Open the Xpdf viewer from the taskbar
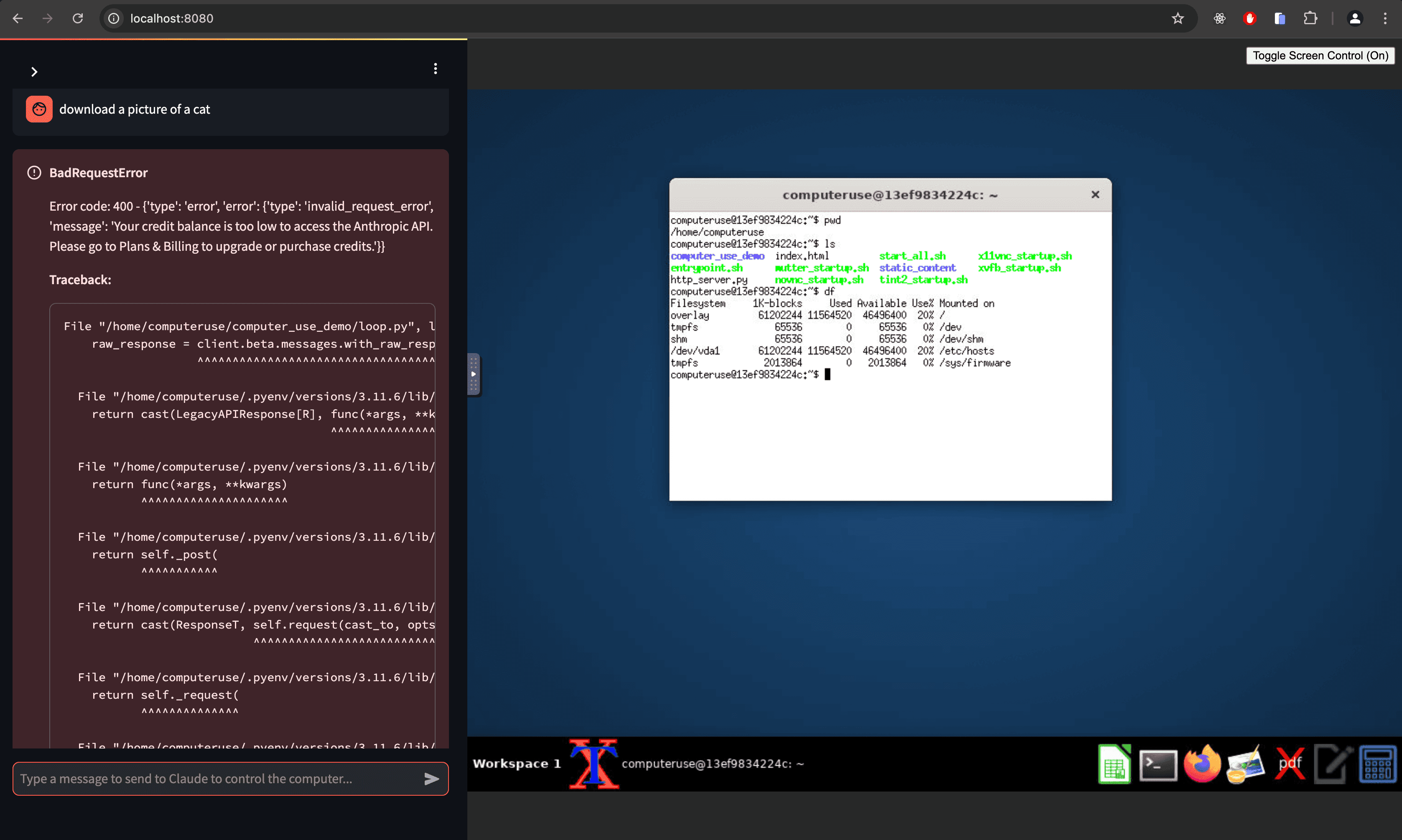 pyautogui.click(x=1290, y=764)
